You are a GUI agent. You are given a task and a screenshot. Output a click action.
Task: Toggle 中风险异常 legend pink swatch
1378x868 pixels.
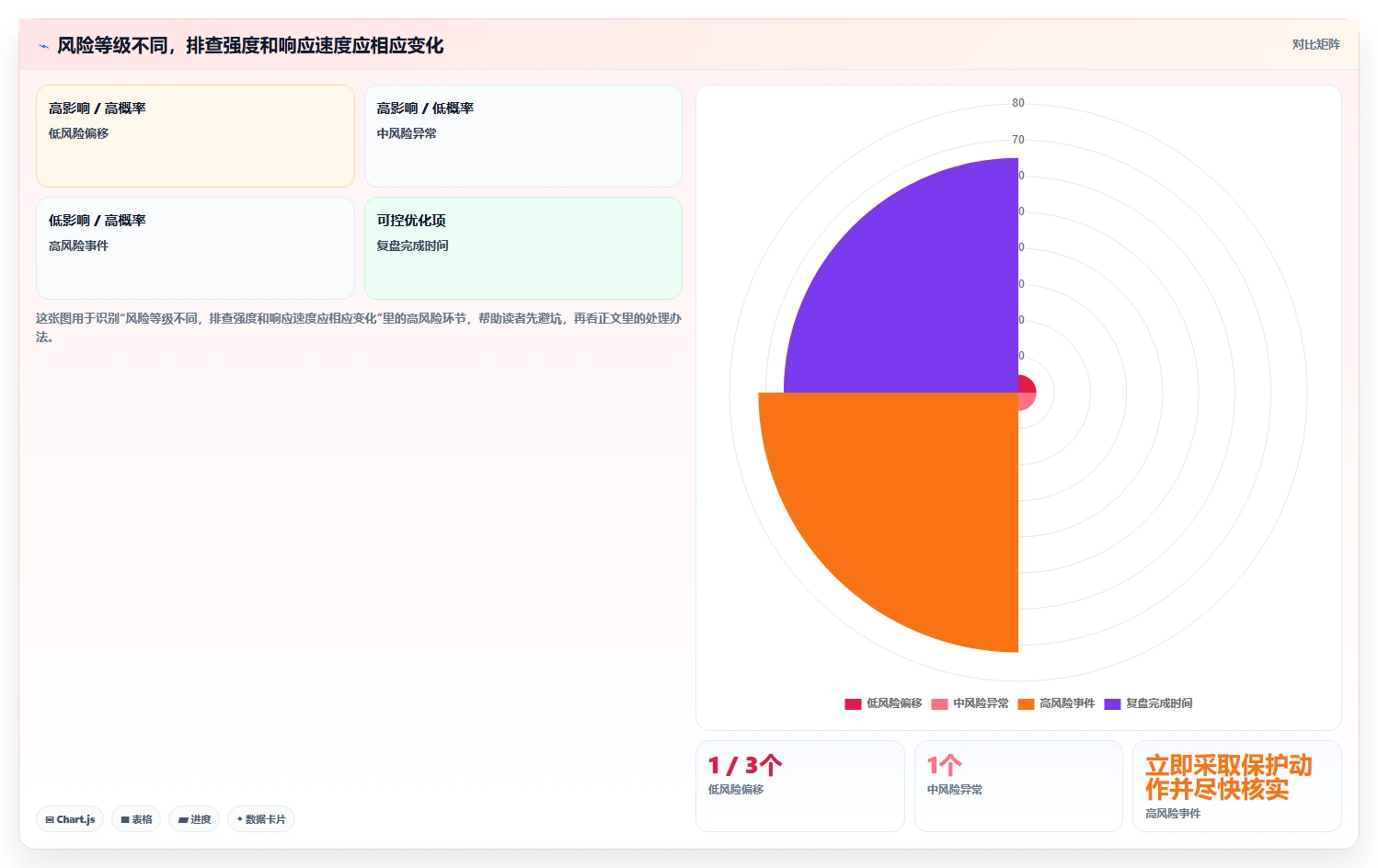pos(939,704)
